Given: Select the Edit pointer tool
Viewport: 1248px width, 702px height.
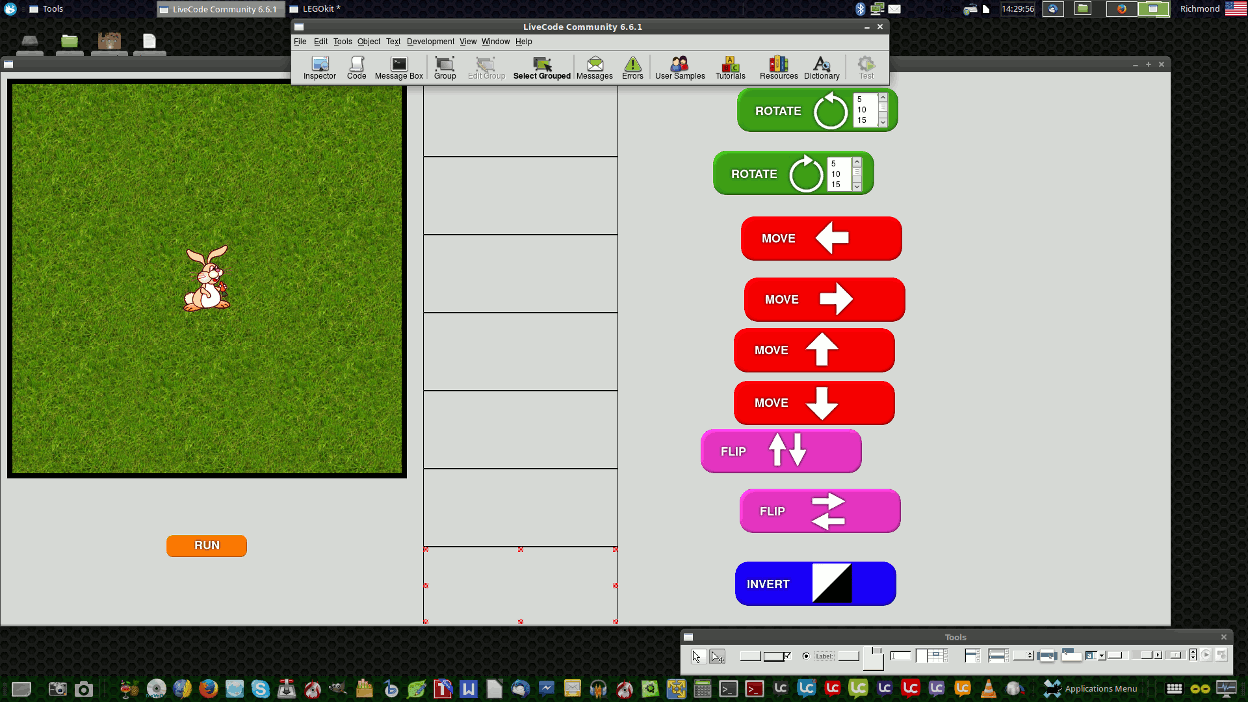Looking at the screenshot, I should pos(717,656).
